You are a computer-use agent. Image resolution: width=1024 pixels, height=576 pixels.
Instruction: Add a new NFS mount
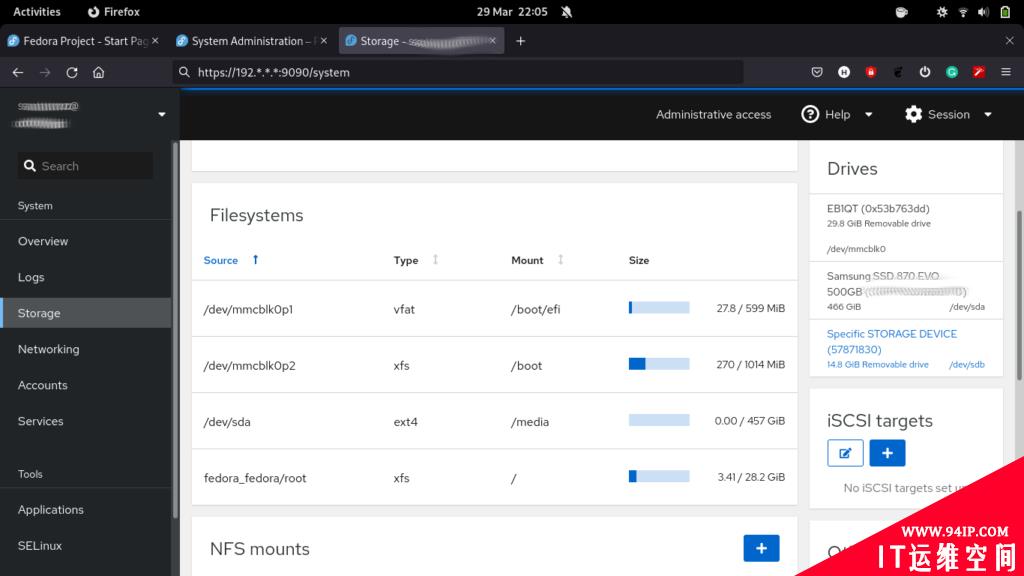pyautogui.click(x=761, y=549)
